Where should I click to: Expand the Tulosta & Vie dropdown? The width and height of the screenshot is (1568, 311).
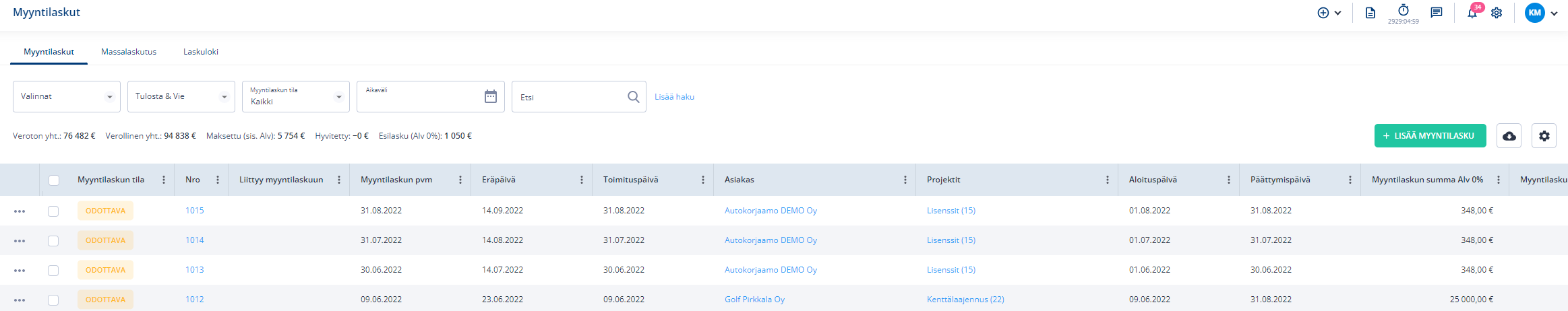181,96
